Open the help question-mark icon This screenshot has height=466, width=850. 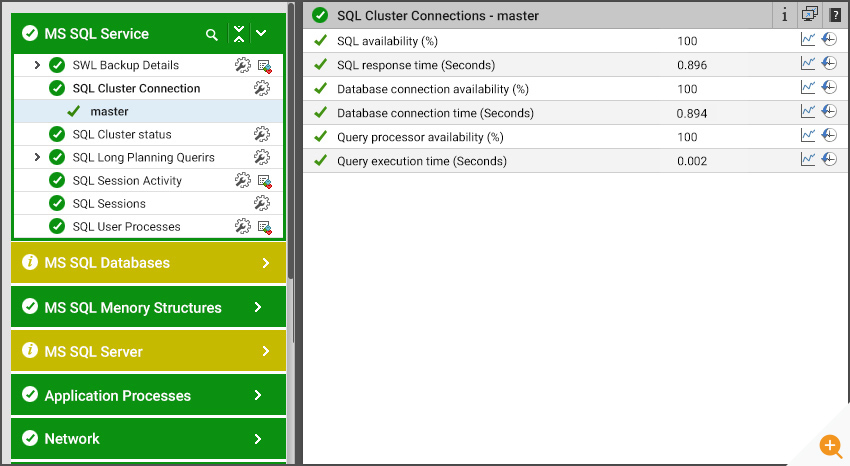pyautogui.click(x=835, y=15)
